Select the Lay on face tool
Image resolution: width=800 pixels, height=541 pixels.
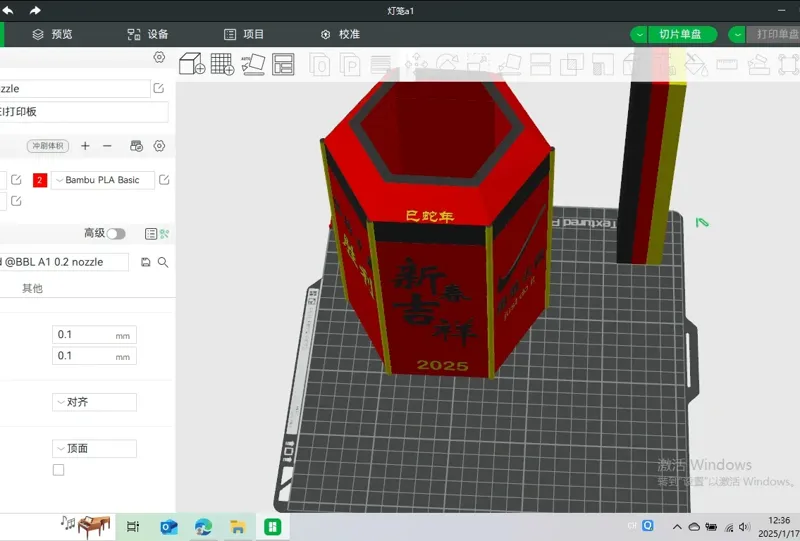510,64
